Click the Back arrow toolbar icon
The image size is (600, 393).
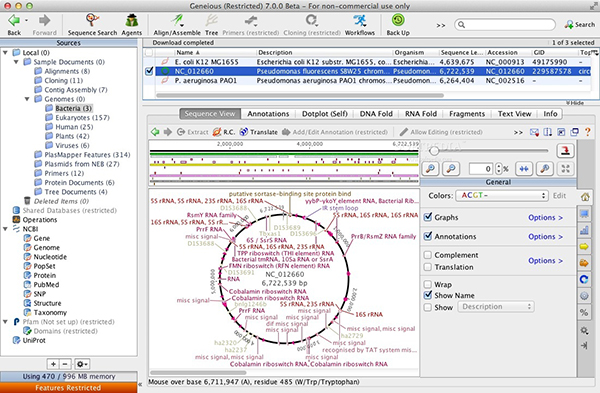pyautogui.click(x=14, y=20)
